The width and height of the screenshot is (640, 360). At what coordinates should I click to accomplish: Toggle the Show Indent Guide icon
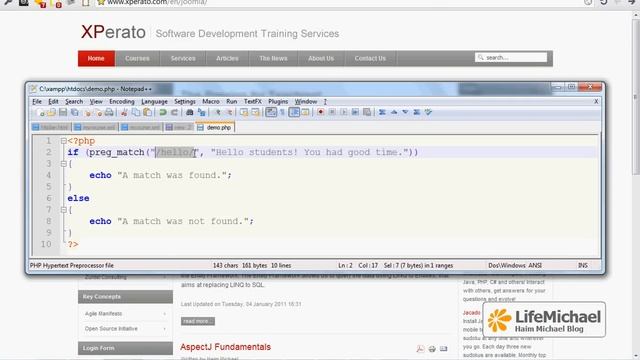click(x=294, y=112)
